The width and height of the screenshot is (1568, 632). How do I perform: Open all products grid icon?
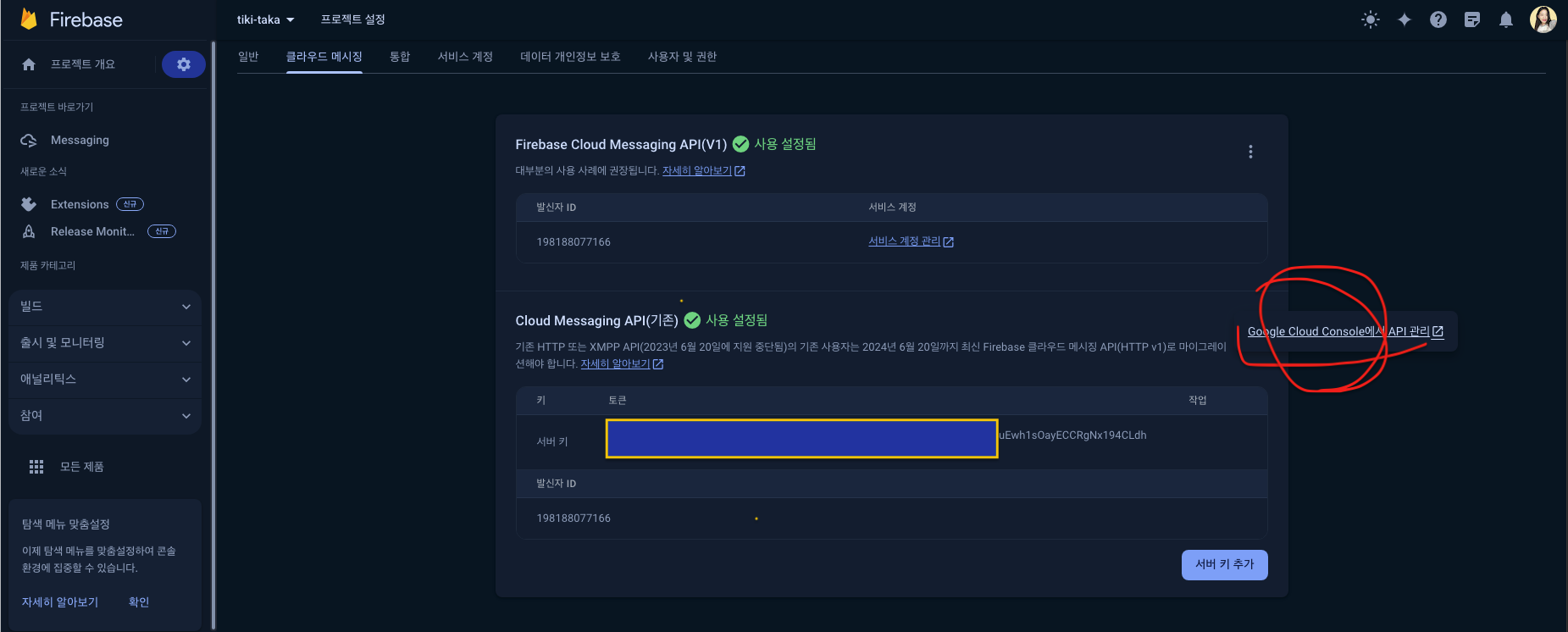tap(36, 467)
